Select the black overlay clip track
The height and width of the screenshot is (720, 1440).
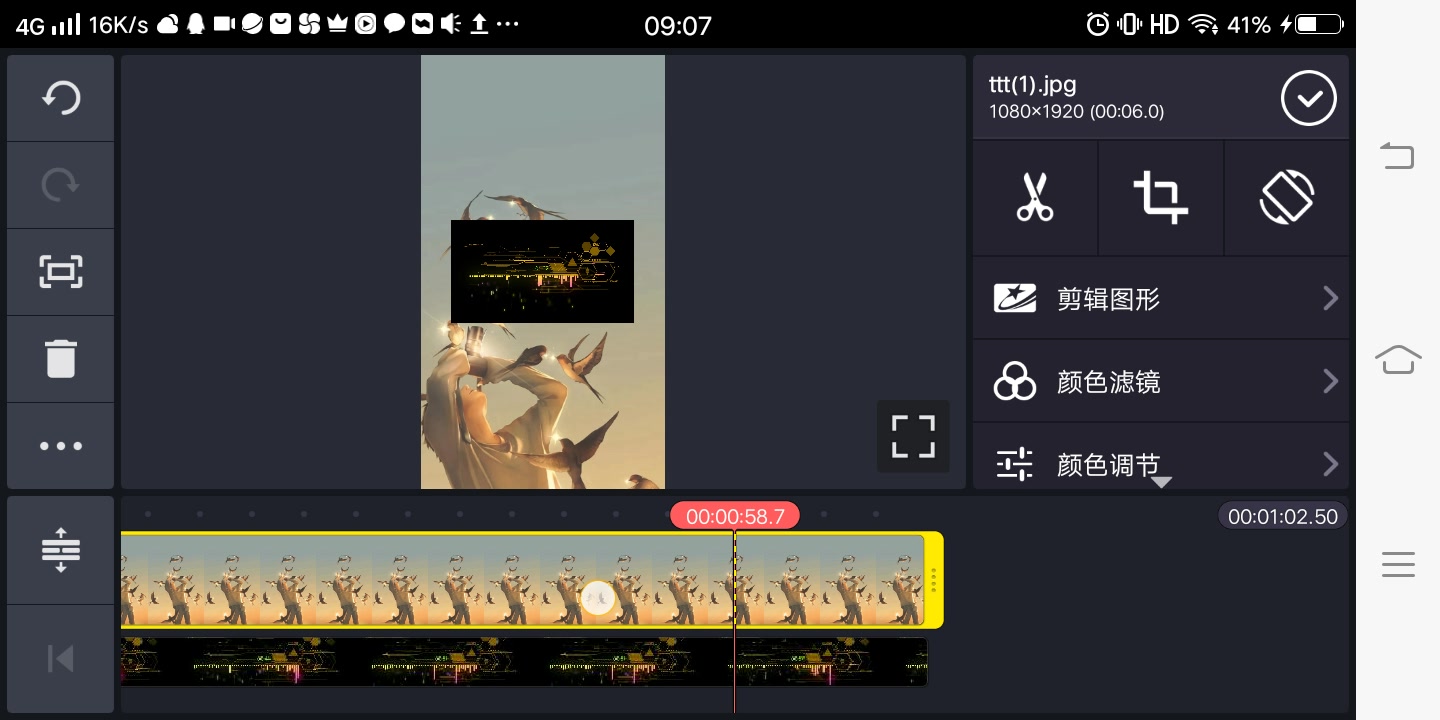click(524, 662)
